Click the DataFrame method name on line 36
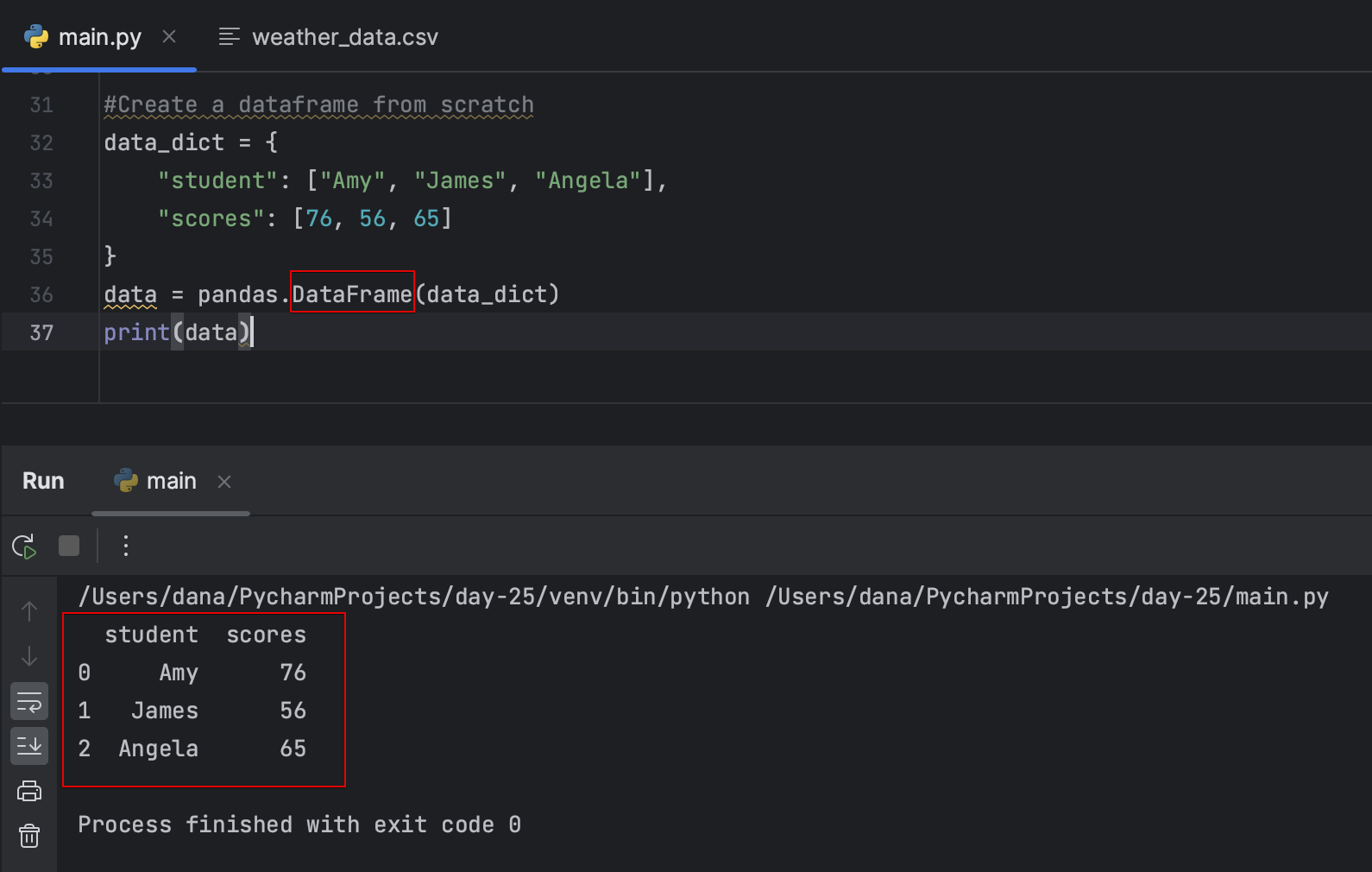This screenshot has height=872, width=1372. coord(352,294)
